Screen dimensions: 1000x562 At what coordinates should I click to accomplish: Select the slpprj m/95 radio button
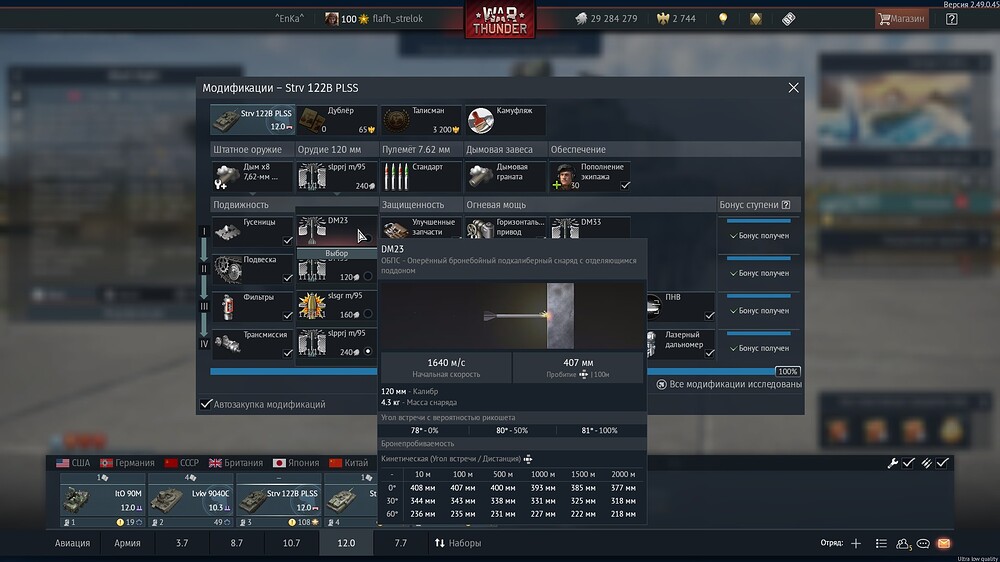point(368,351)
